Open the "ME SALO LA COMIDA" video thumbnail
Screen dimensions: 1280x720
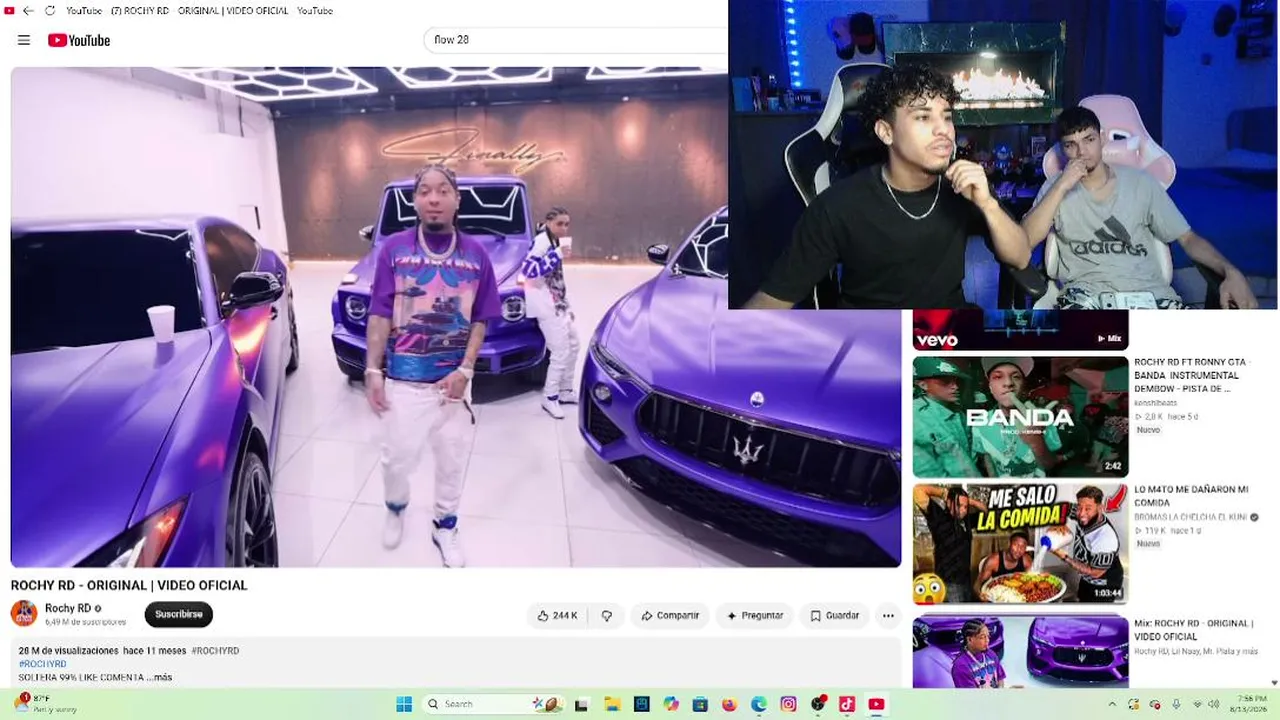coord(1020,544)
